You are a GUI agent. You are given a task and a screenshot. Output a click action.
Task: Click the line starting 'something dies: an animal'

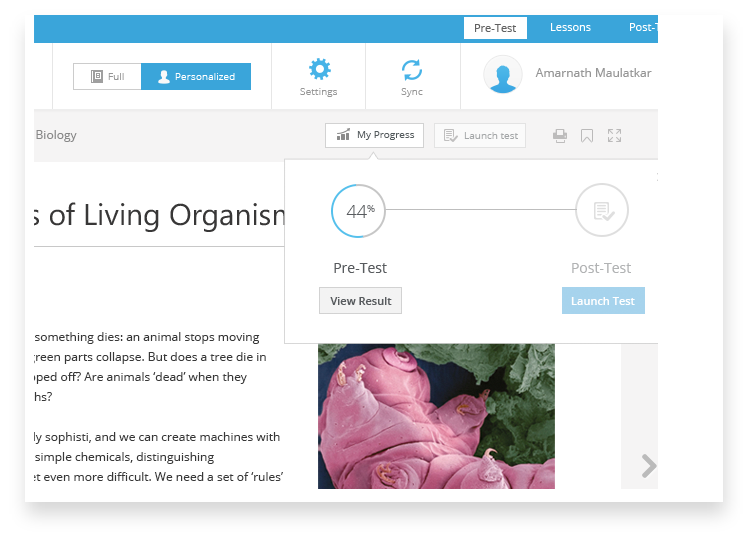point(147,337)
